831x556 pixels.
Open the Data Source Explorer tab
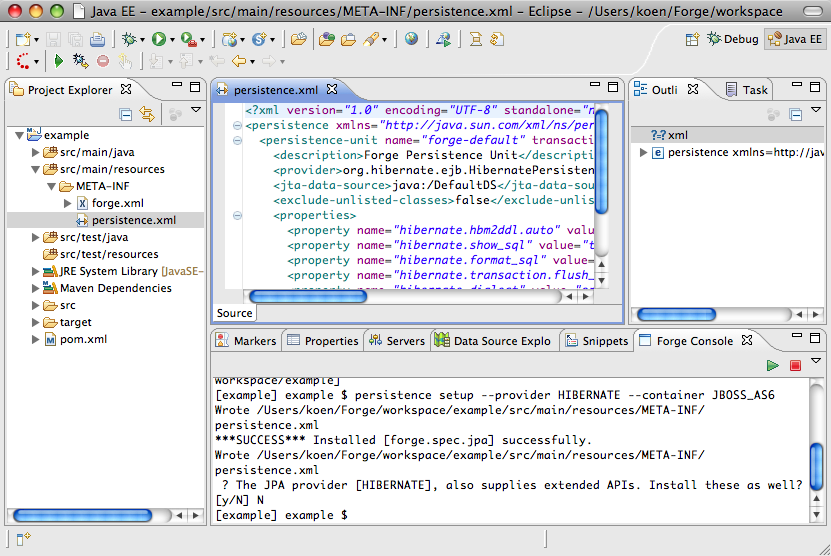click(493, 341)
